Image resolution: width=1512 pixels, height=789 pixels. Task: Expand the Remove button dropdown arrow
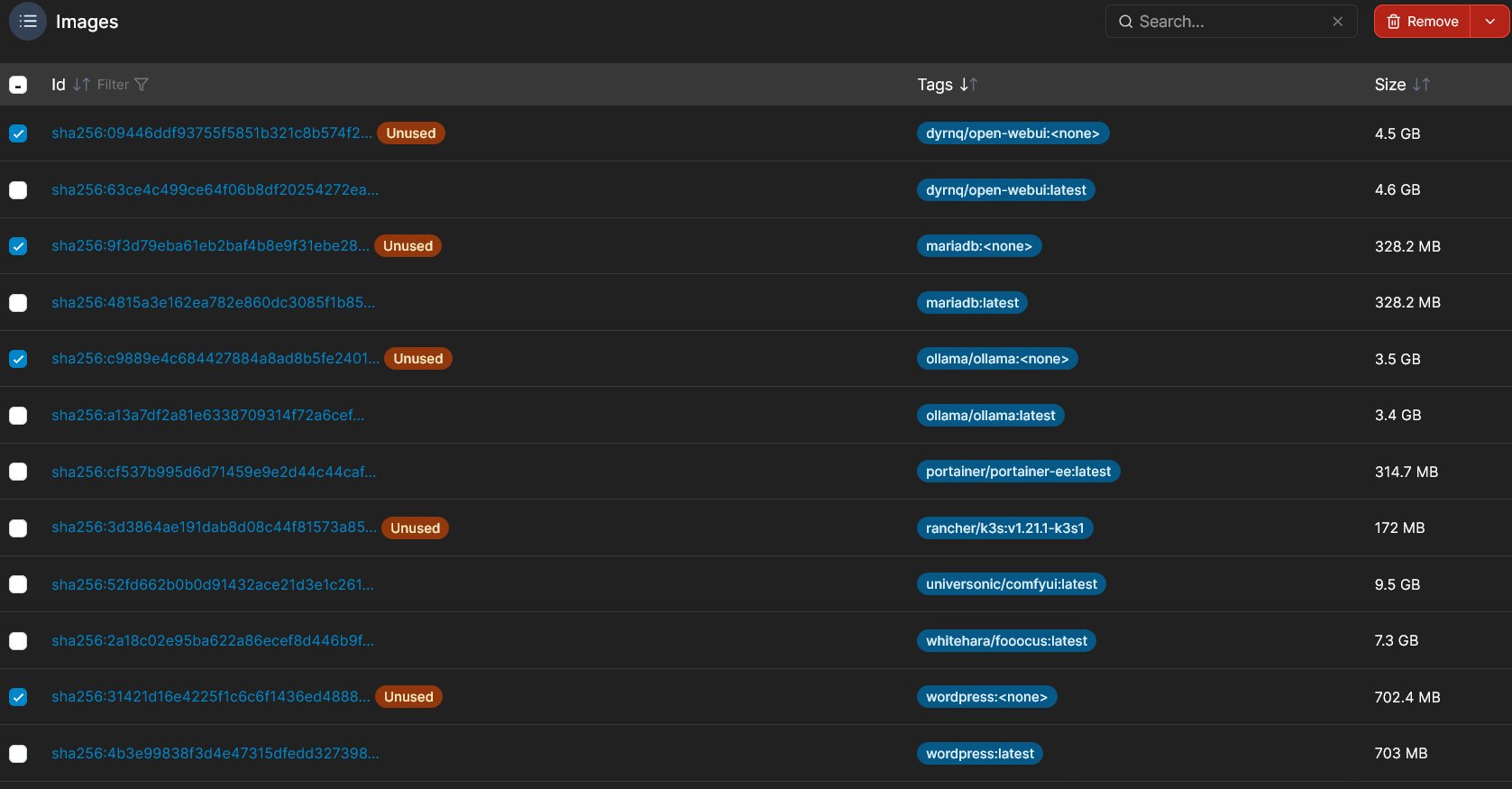[1489, 22]
